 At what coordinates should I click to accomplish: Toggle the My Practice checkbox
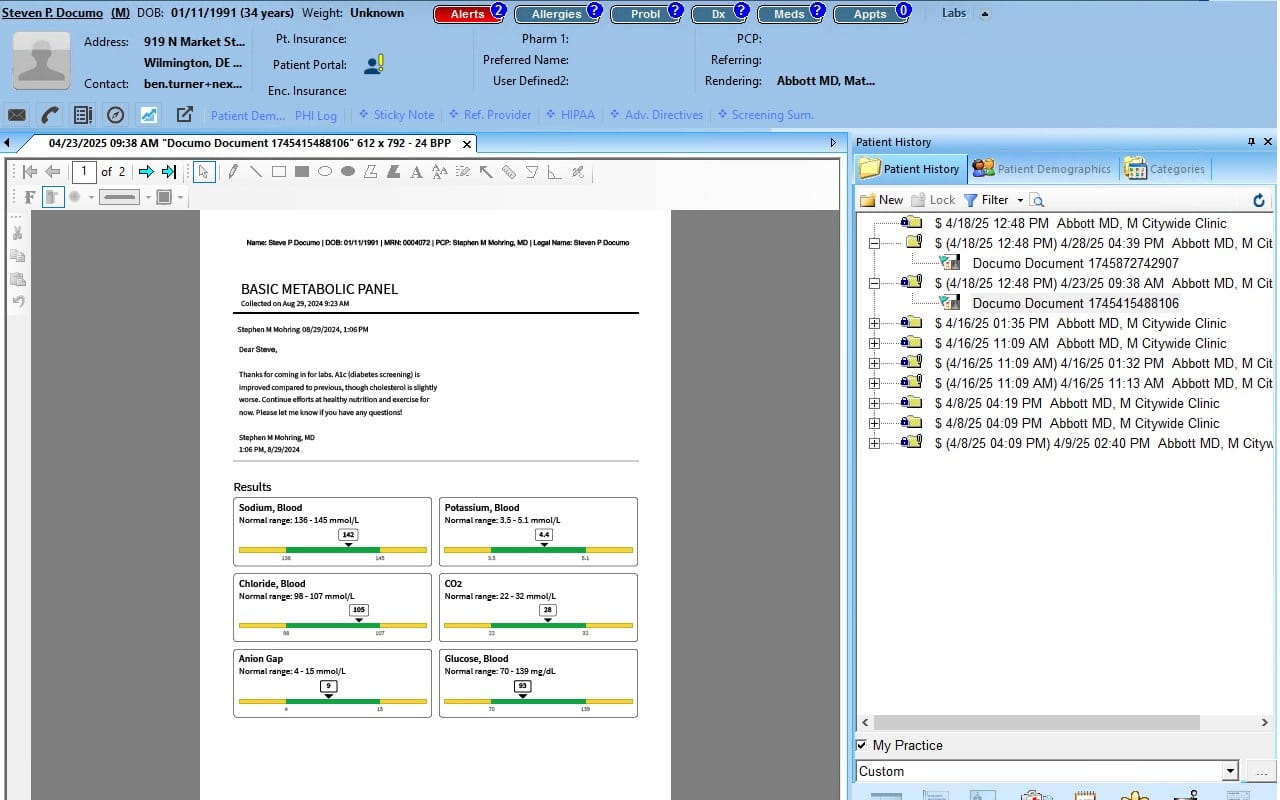[x=862, y=745]
